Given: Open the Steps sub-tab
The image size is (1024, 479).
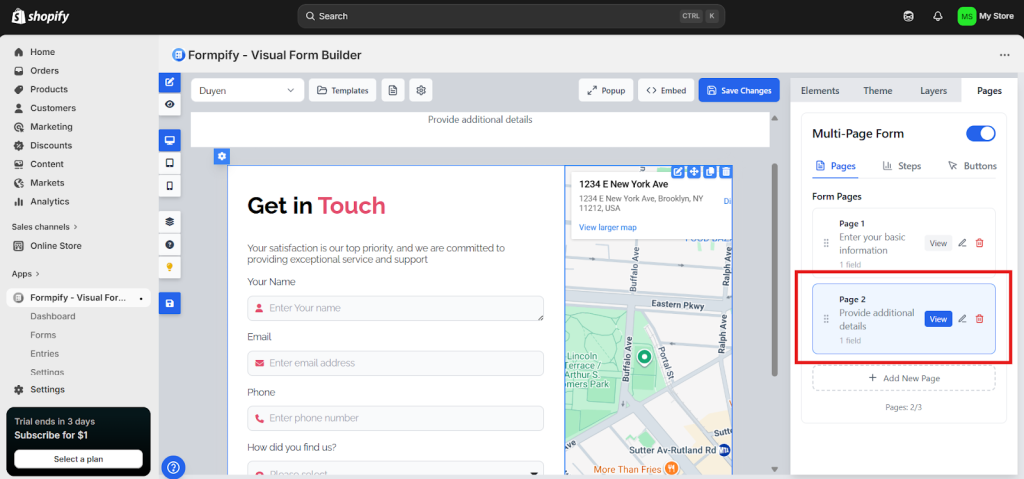Looking at the screenshot, I should tap(901, 166).
